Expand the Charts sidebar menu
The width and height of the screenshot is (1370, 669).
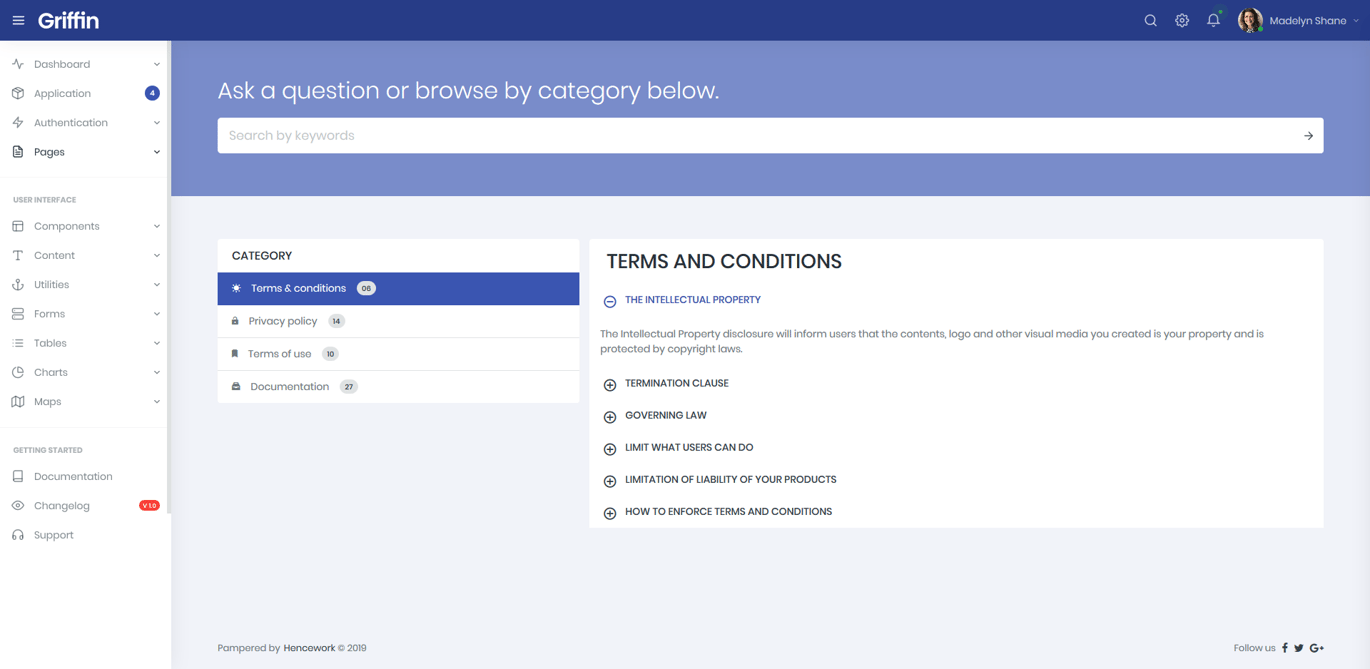click(x=85, y=372)
